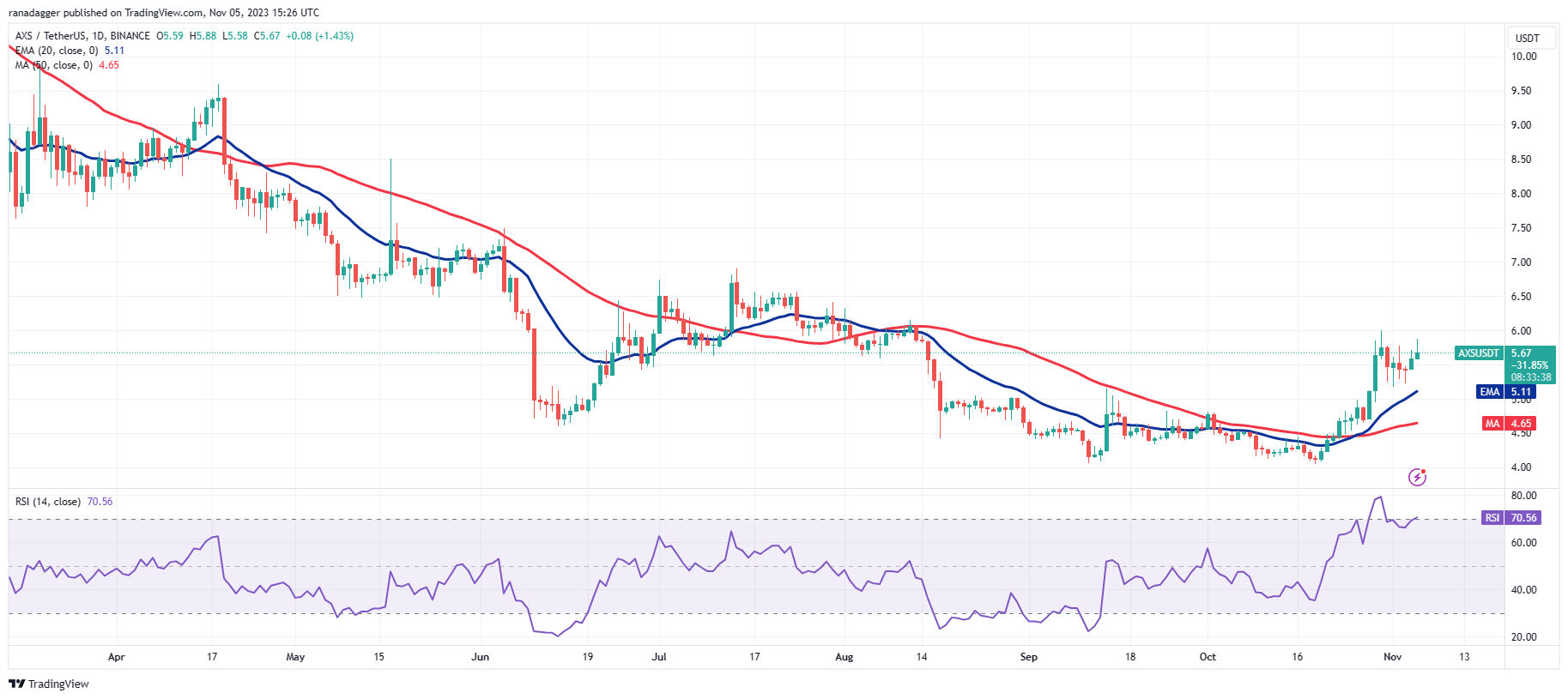1568x699 pixels.
Task: Click the purple lightning bolt icon
Action: tap(1417, 477)
